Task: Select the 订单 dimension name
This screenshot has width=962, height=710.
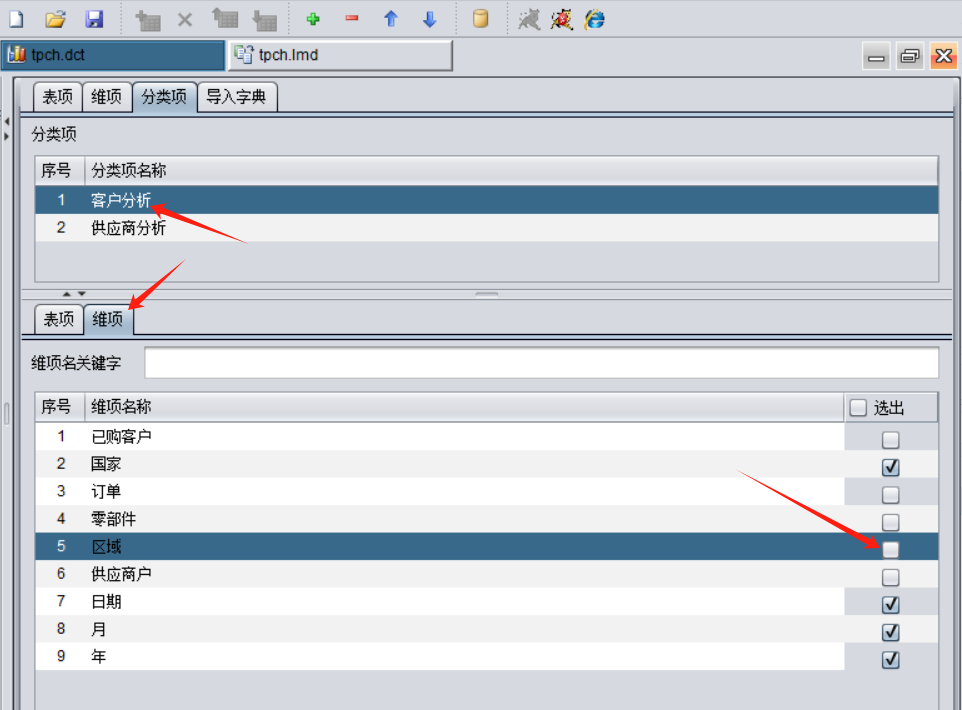Action: click(x=106, y=492)
